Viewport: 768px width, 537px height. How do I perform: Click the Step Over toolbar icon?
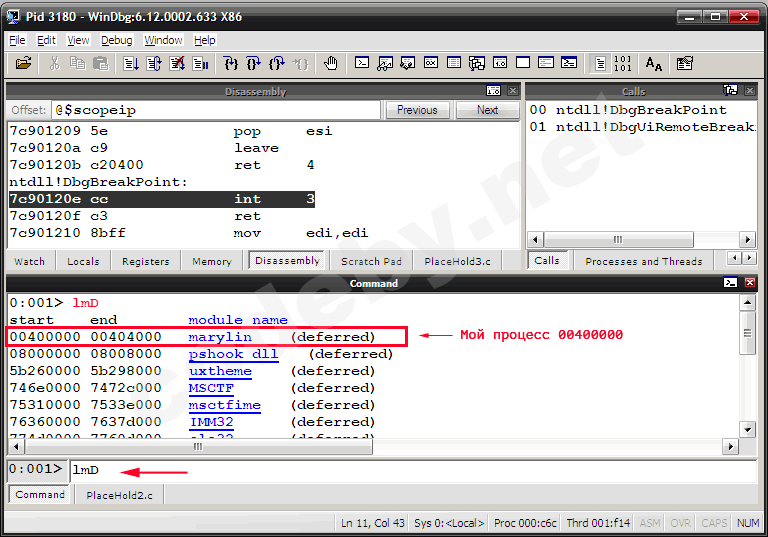[x=254, y=63]
